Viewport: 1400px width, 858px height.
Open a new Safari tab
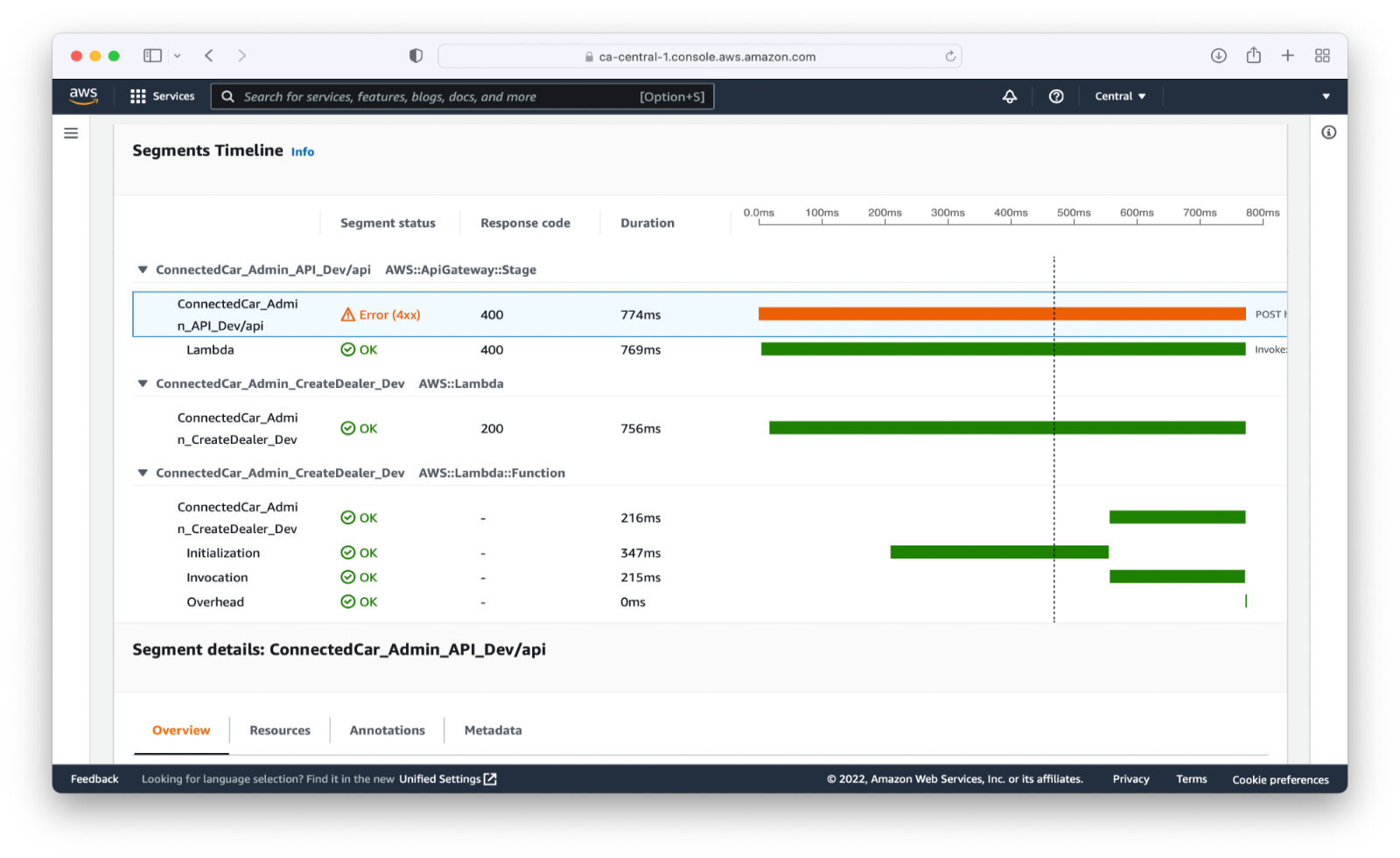pos(1288,56)
